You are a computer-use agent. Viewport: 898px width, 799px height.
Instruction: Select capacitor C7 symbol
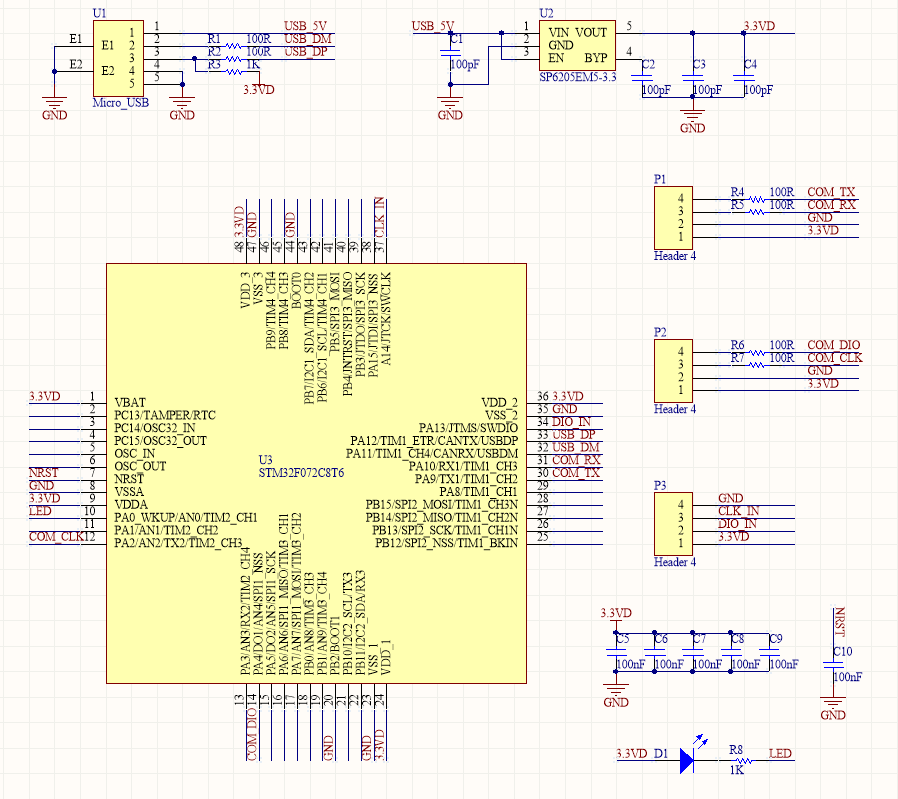pyautogui.click(x=692, y=652)
